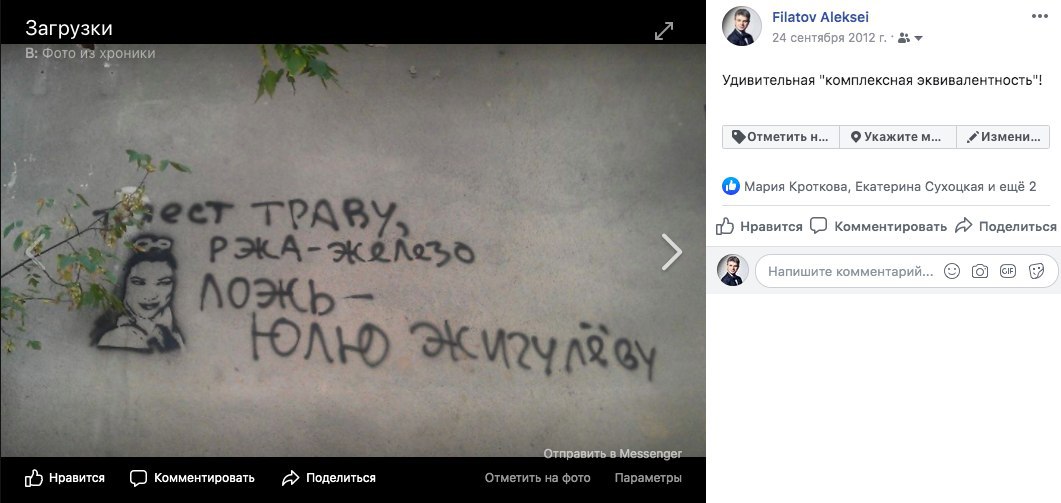Insert an emoji using the smiley icon
The width and height of the screenshot is (1061, 503).
pos(952,271)
